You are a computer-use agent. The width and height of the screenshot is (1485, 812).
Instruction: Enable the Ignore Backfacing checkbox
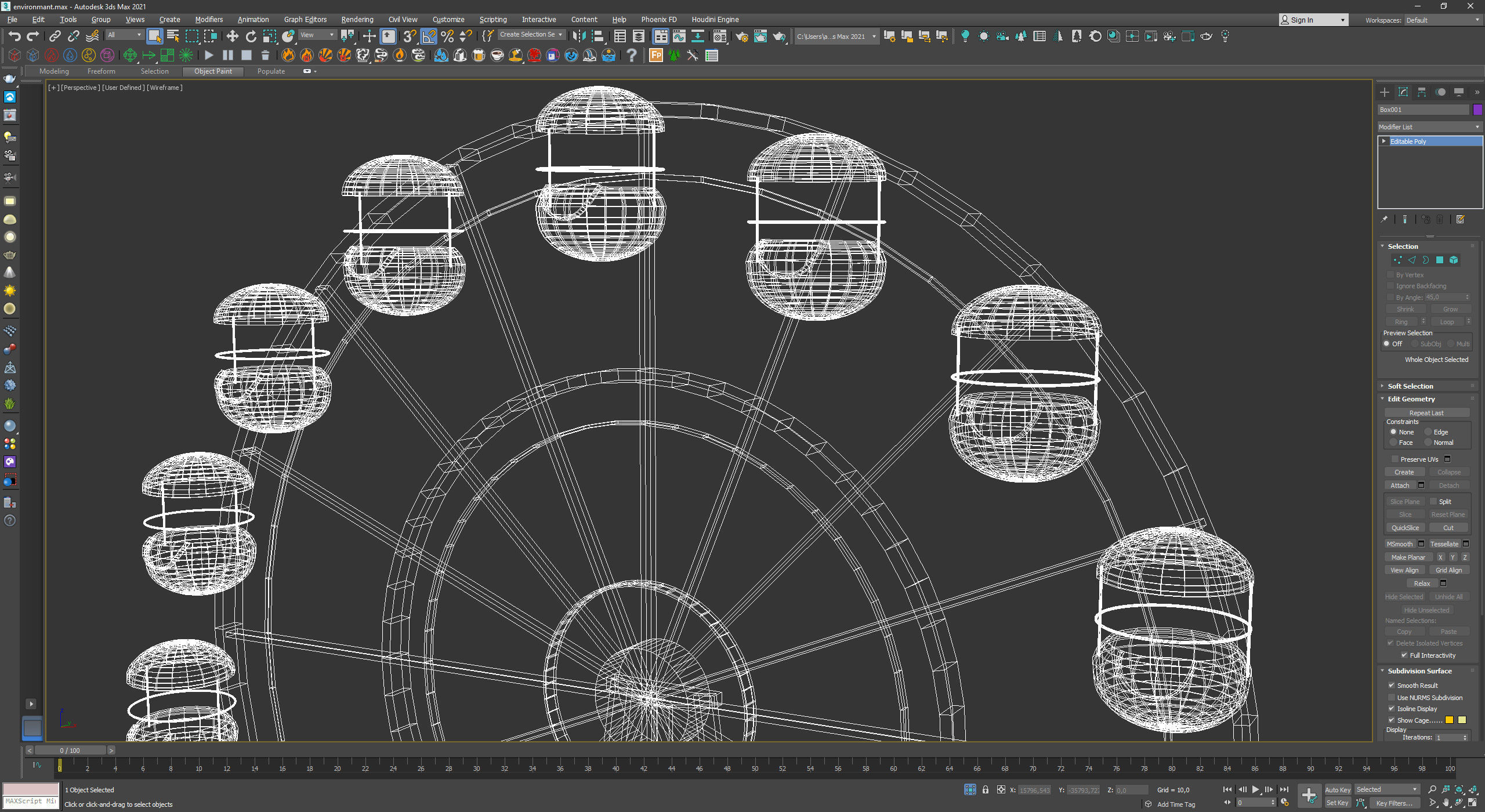[1390, 285]
